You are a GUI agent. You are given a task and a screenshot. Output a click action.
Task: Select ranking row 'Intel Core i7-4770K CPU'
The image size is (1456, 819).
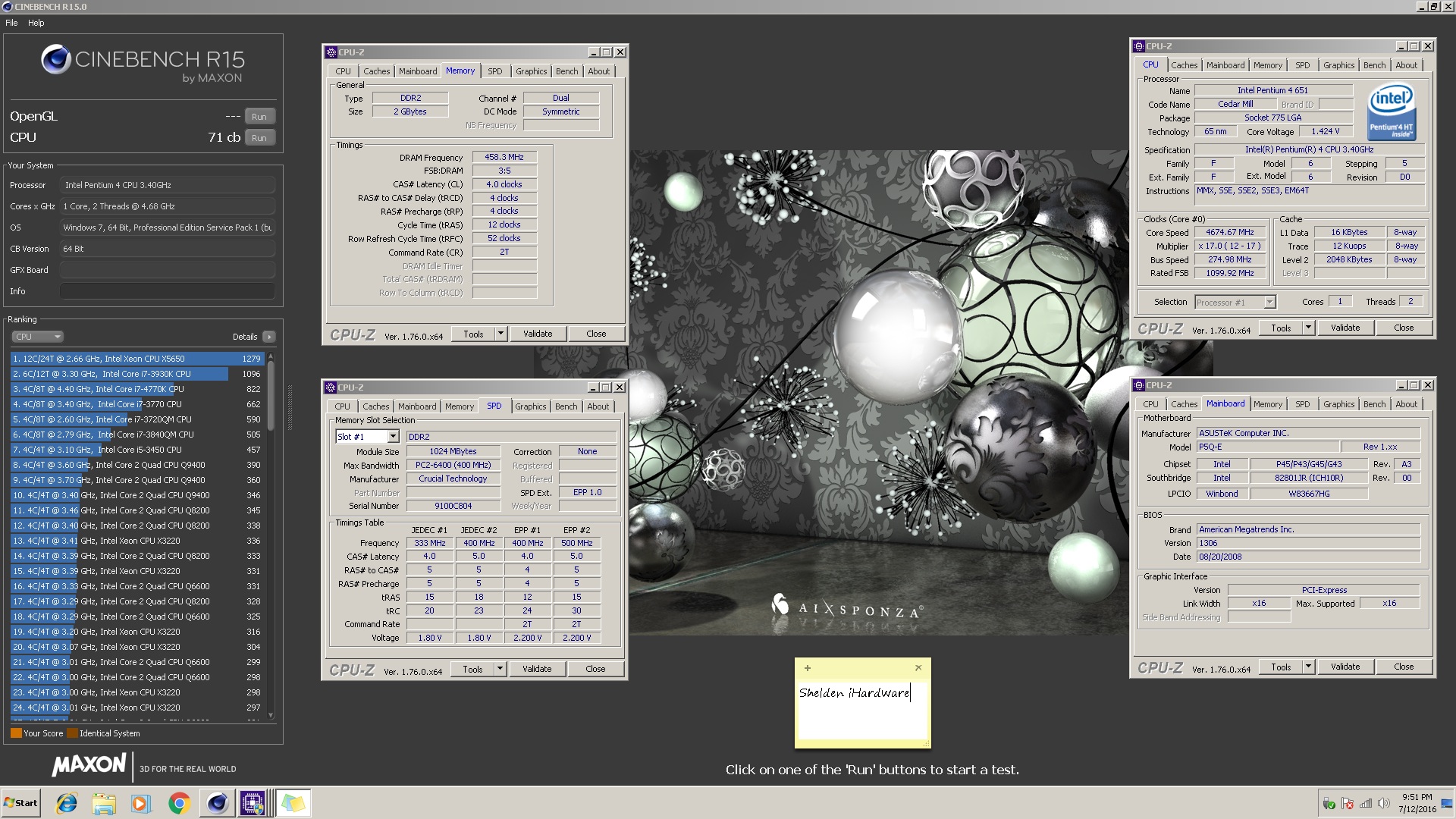pos(136,389)
